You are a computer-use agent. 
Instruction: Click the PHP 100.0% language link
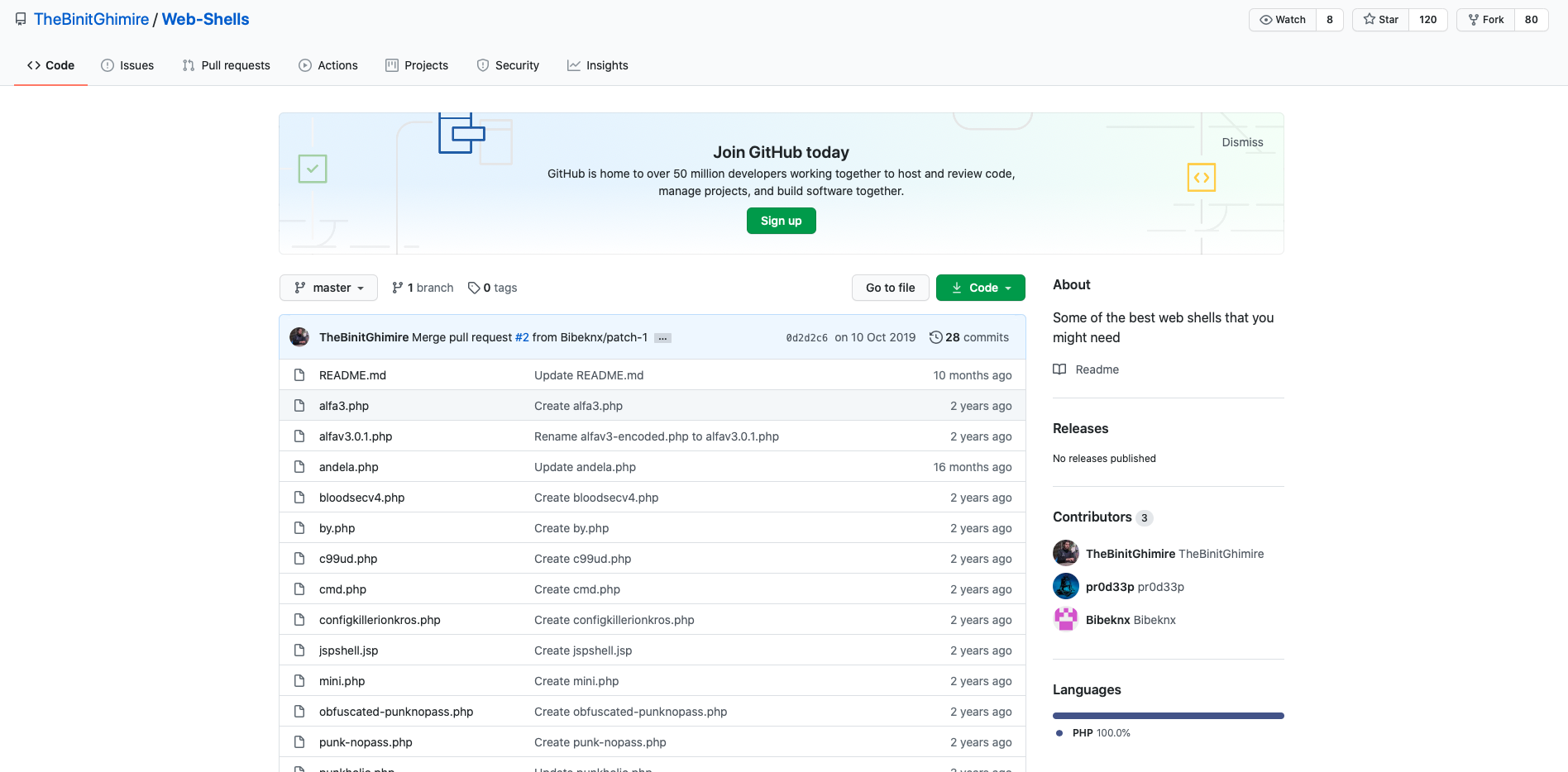(x=1093, y=733)
